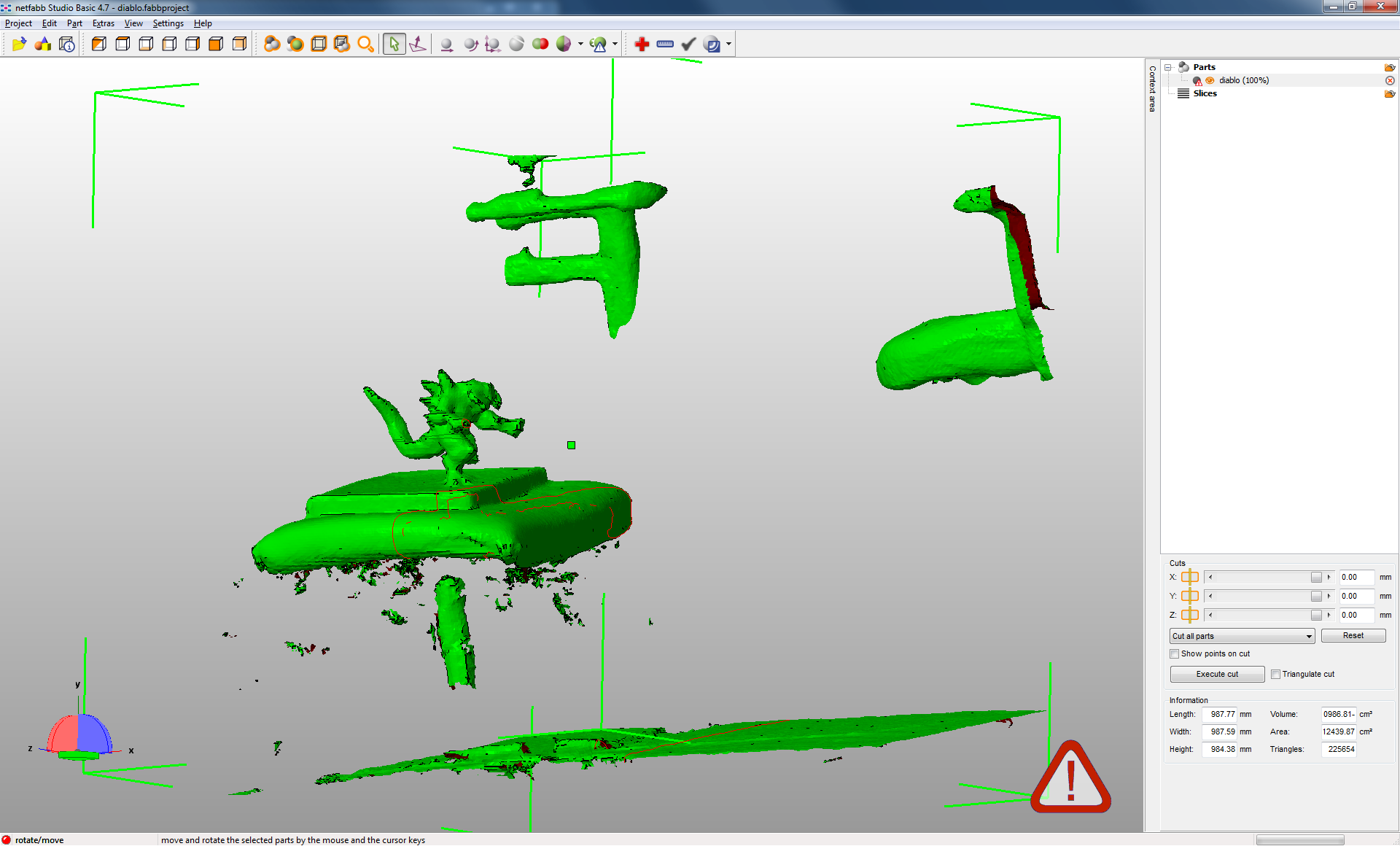Image resolution: width=1400 pixels, height=846 pixels.
Task: Click the align to bottom plane tool
Action: tap(418, 44)
